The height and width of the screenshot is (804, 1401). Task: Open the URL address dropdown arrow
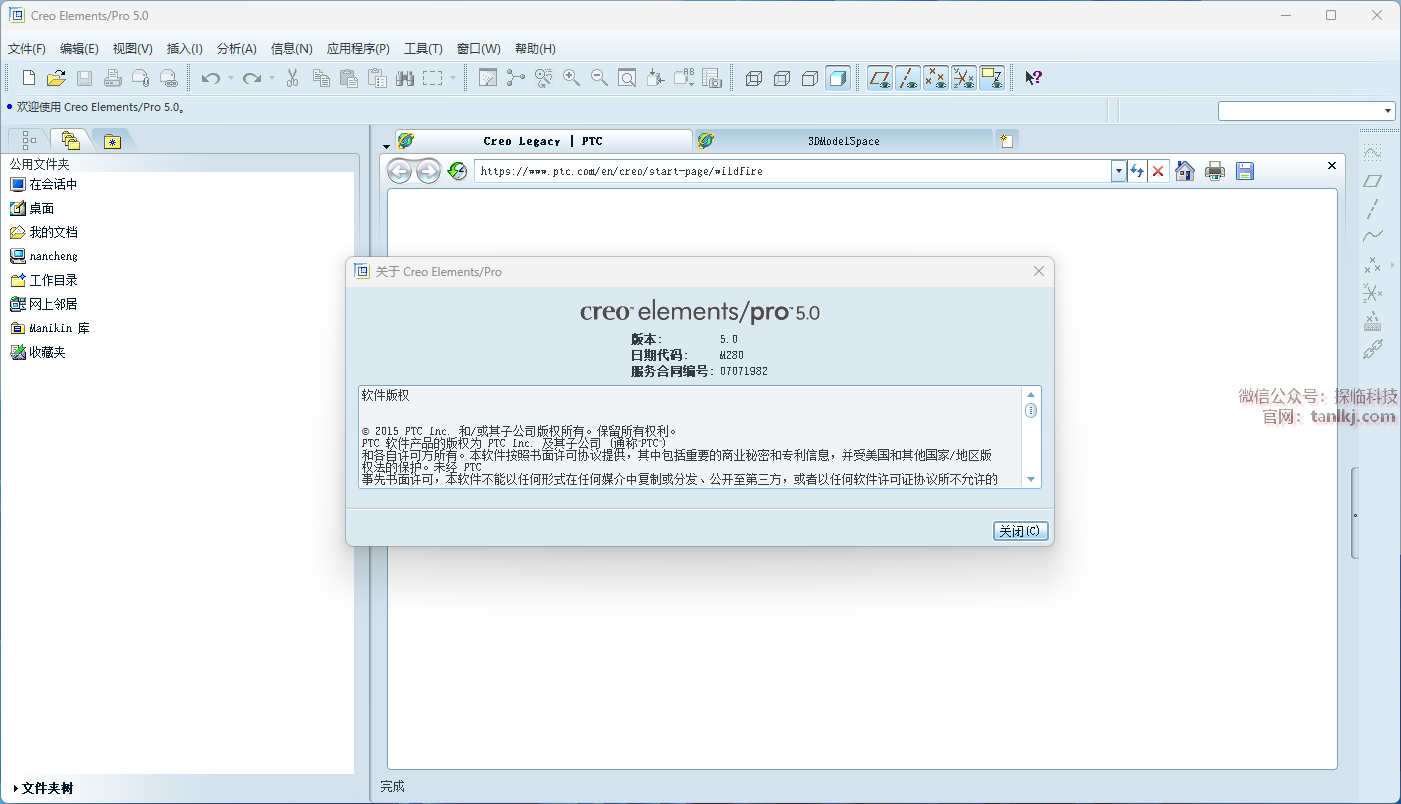point(1118,171)
